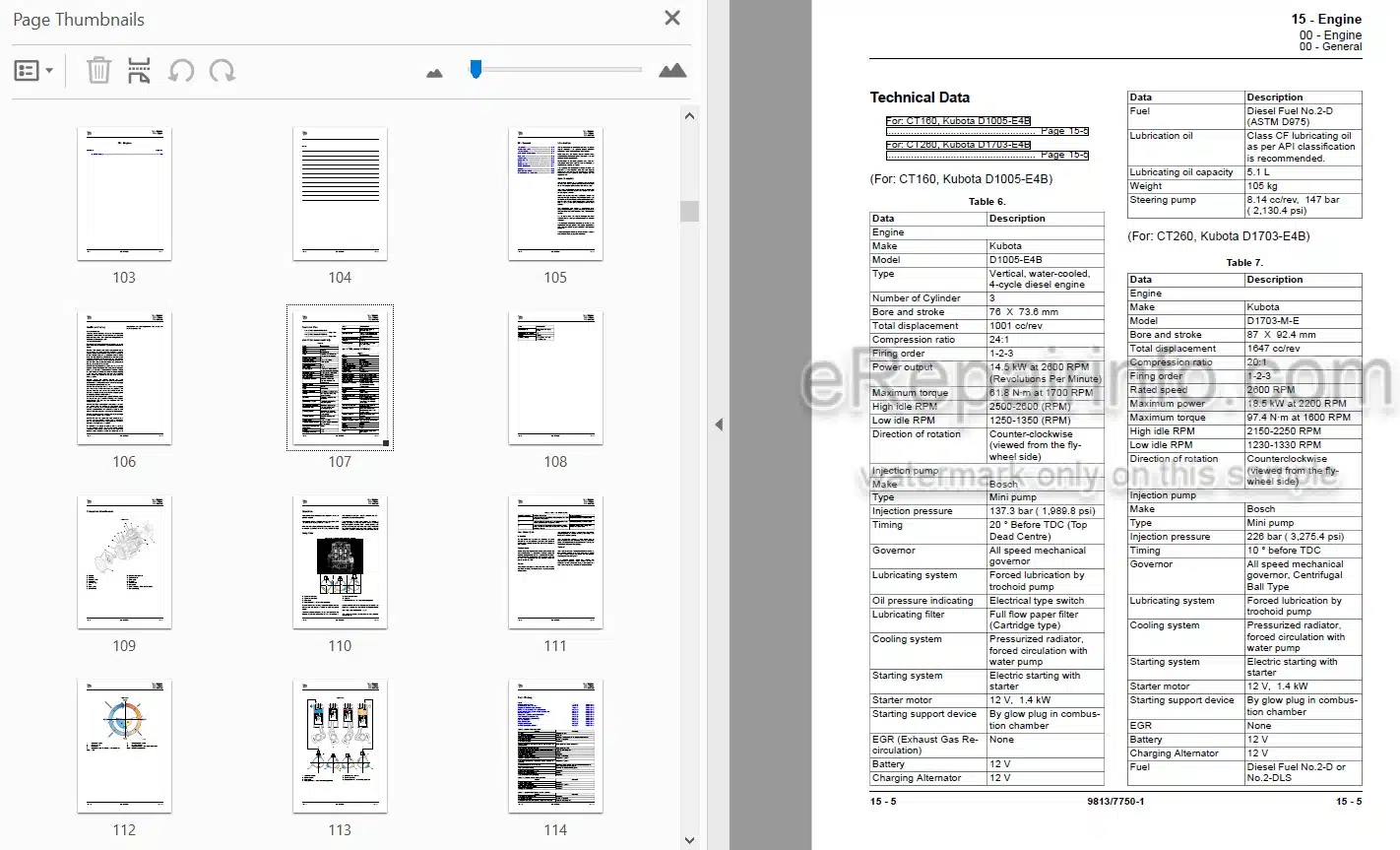
Task: Select page 112 thumbnail
Action: point(124,747)
